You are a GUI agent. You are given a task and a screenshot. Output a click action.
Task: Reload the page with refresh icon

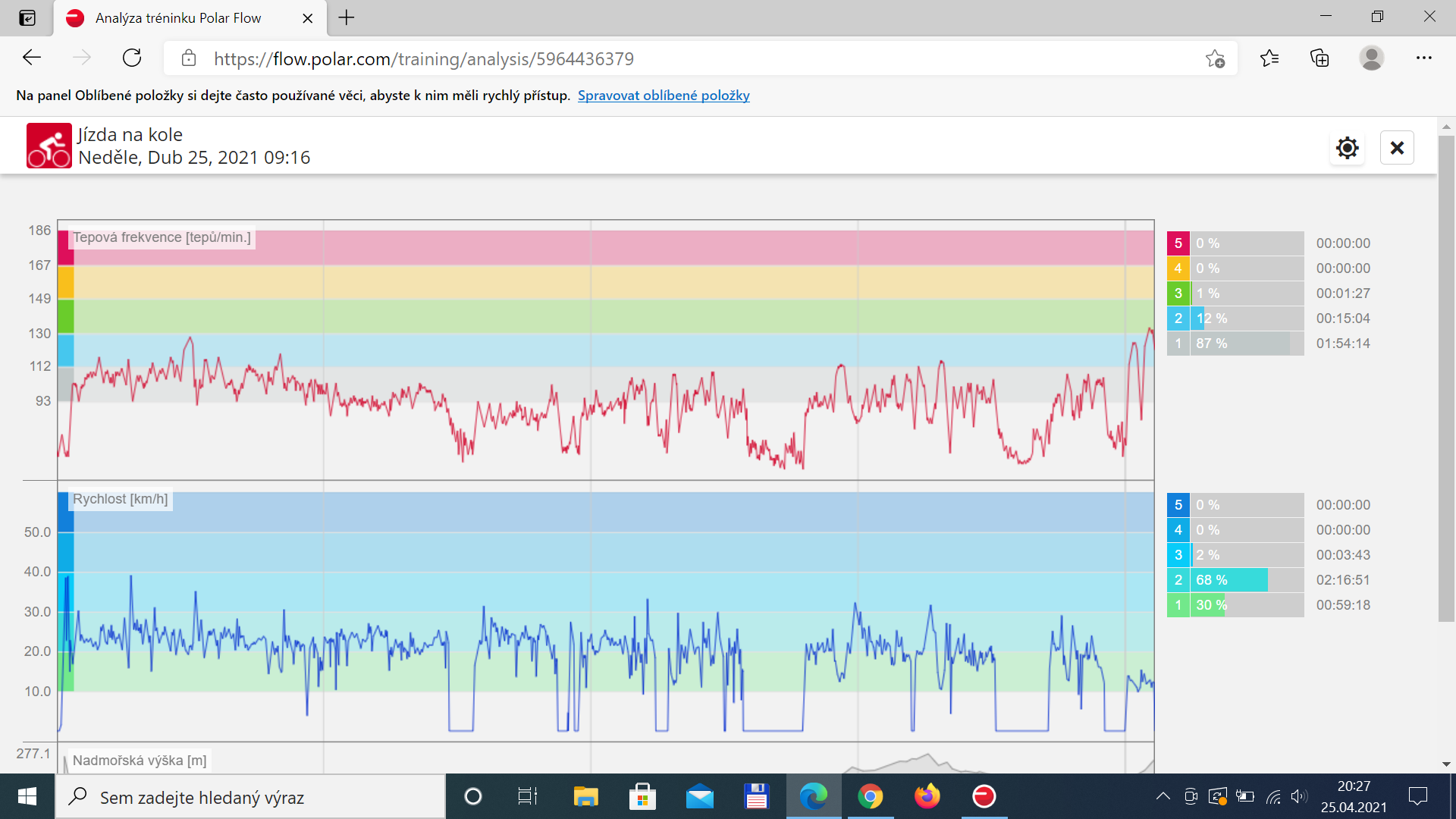(132, 58)
